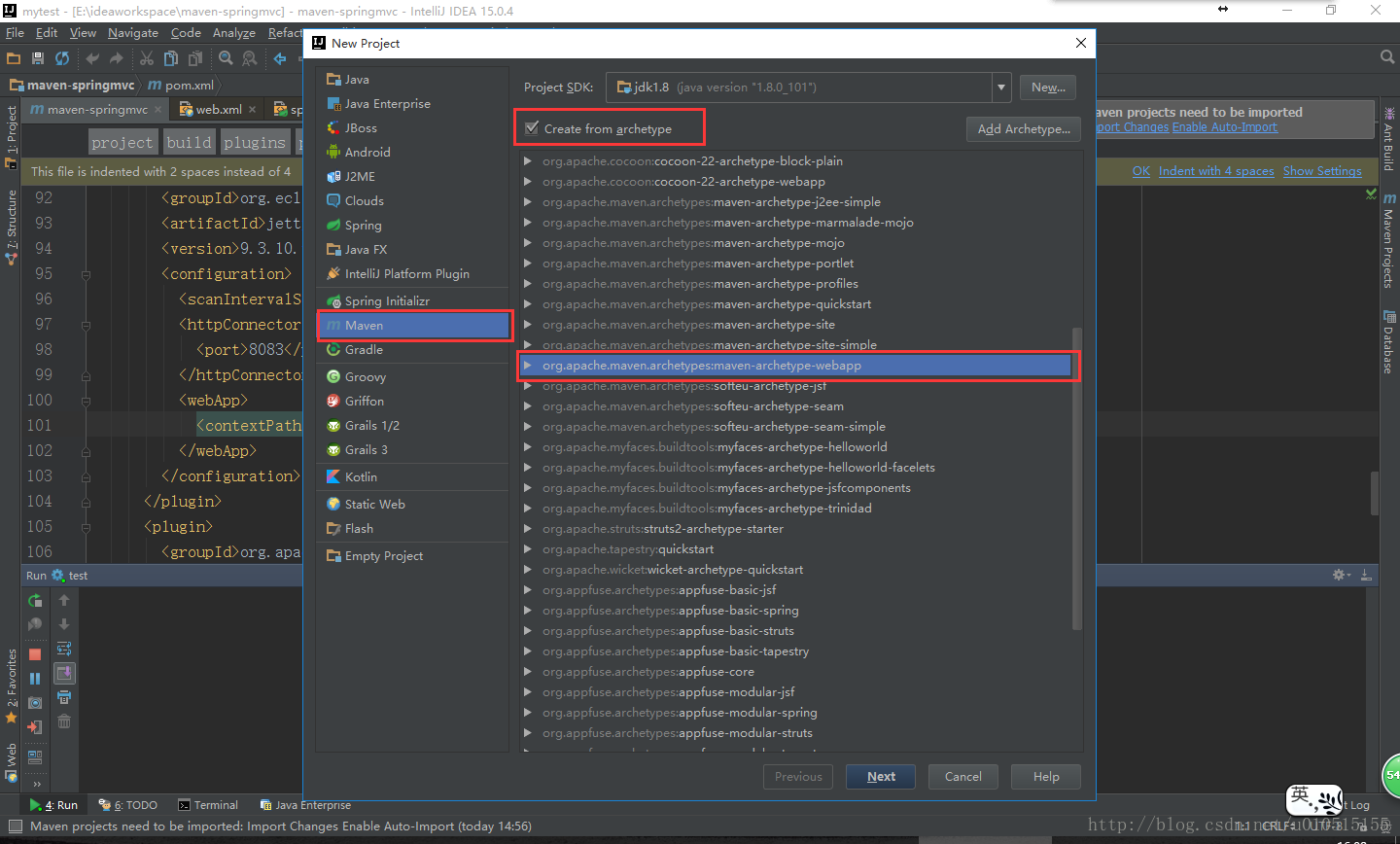The height and width of the screenshot is (844, 1400).
Task: Click the Exit icon in Run panel
Action: (35, 727)
